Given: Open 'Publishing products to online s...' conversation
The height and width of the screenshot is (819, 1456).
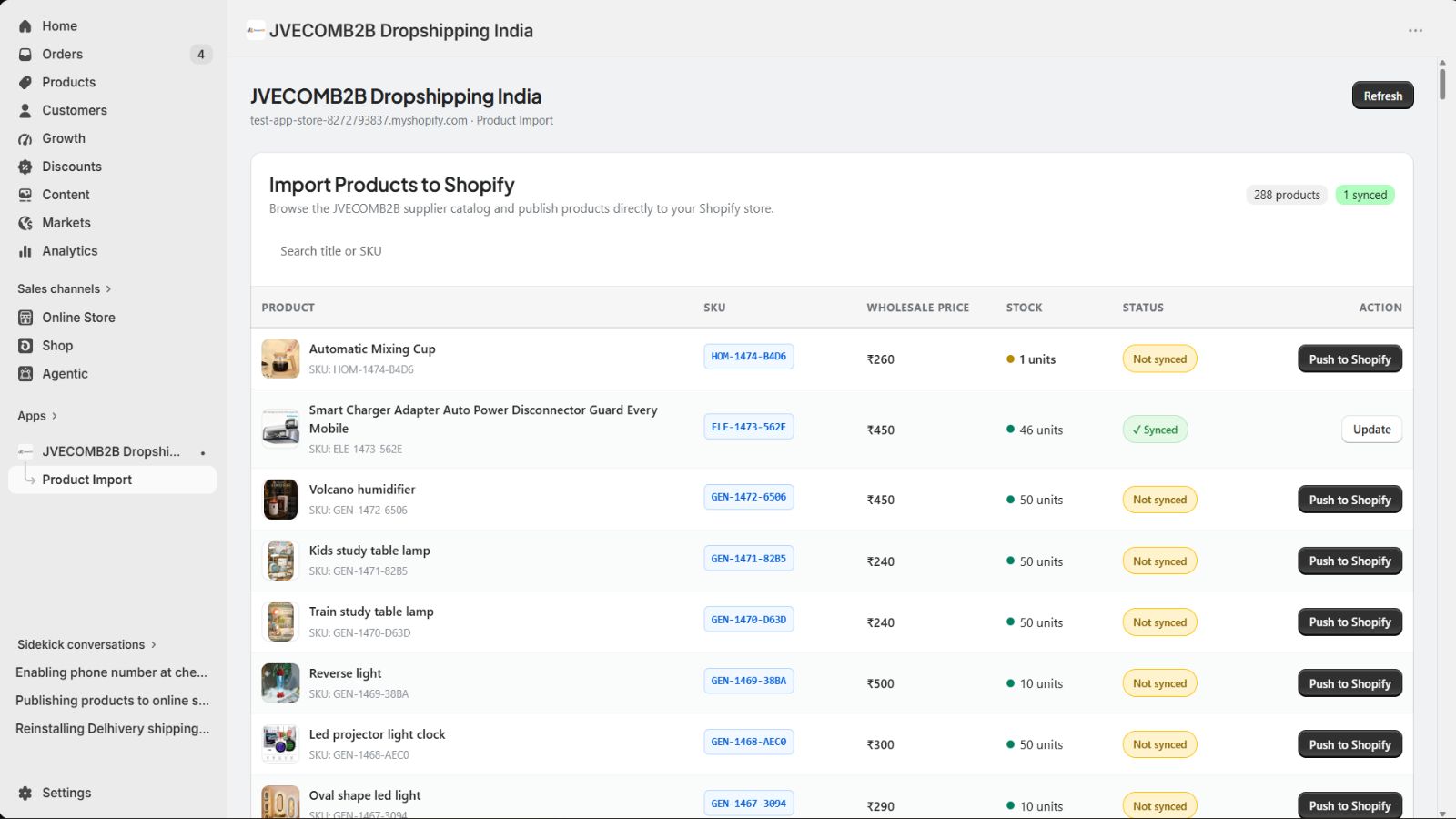Looking at the screenshot, I should pyautogui.click(x=112, y=701).
